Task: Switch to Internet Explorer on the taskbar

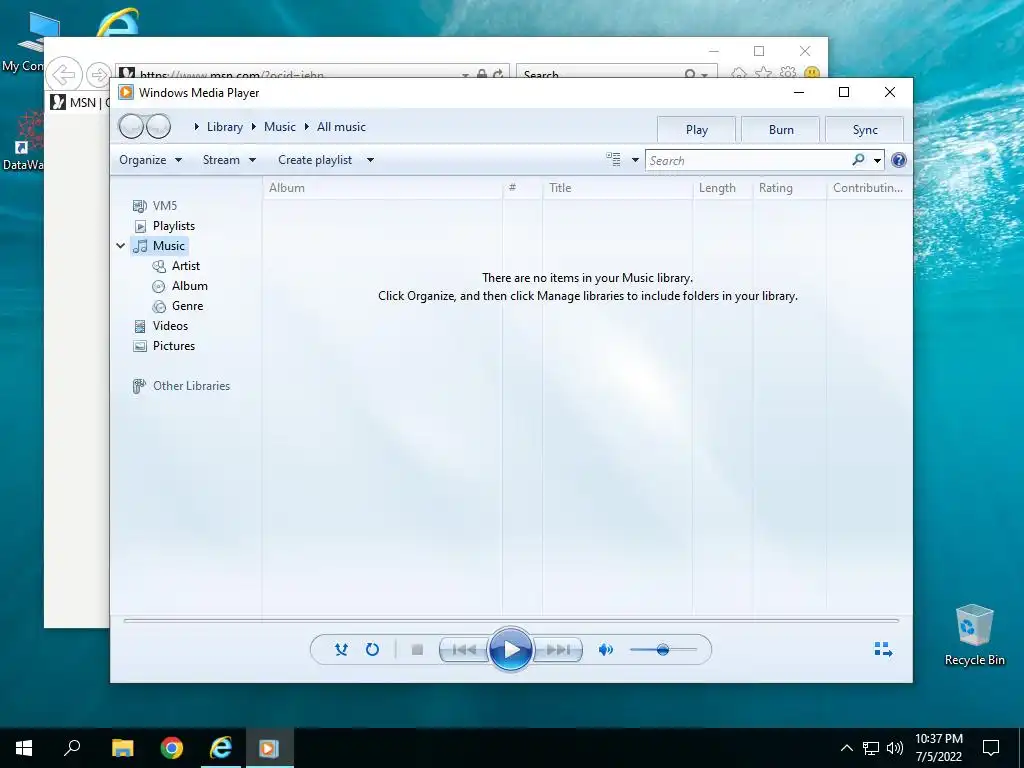Action: click(x=221, y=748)
